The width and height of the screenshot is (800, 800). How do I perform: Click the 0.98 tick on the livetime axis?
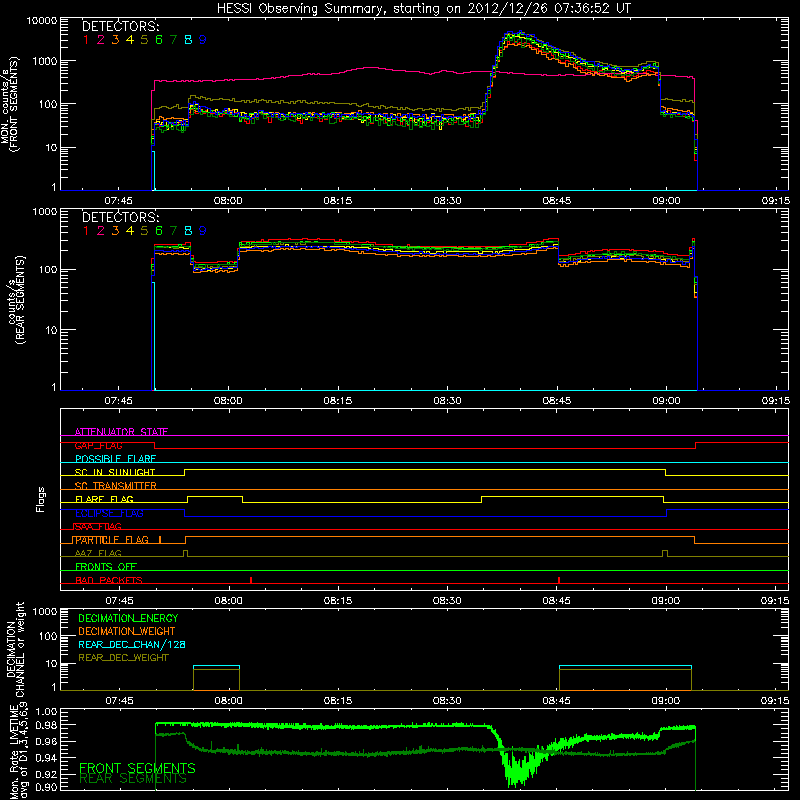(47, 726)
